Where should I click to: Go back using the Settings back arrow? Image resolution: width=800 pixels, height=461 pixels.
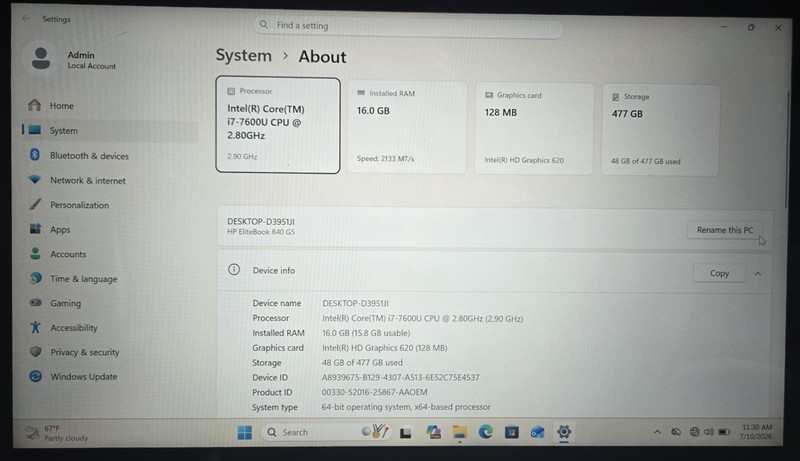pos(26,18)
